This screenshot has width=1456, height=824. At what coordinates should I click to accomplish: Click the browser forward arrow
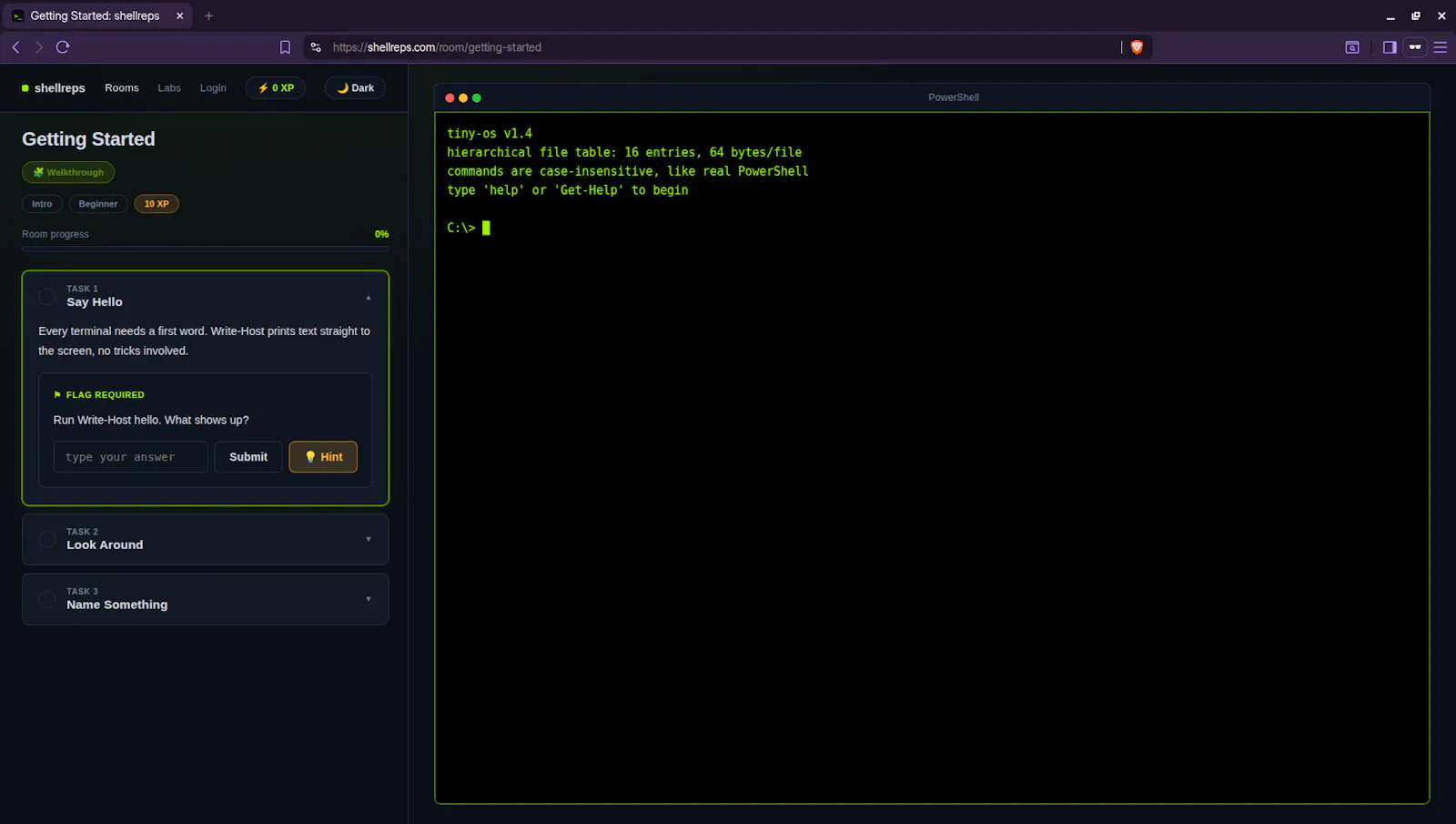pos(38,47)
